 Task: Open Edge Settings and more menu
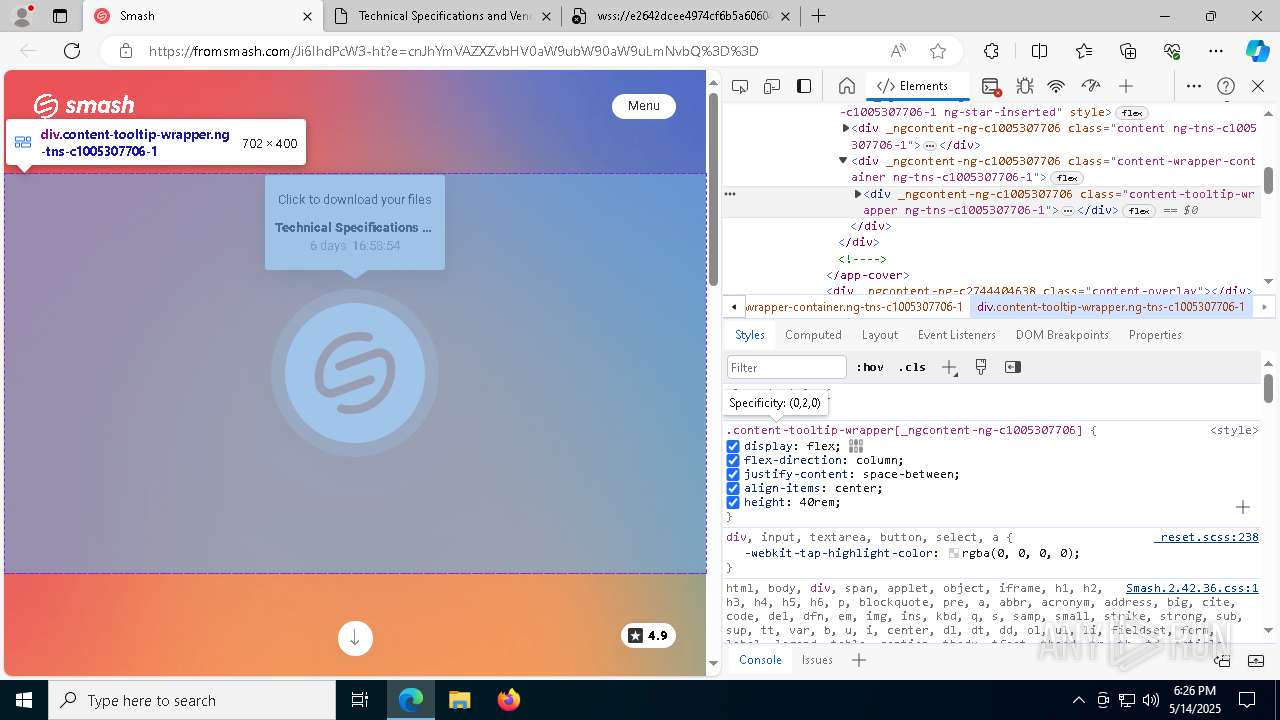pos(1216,51)
